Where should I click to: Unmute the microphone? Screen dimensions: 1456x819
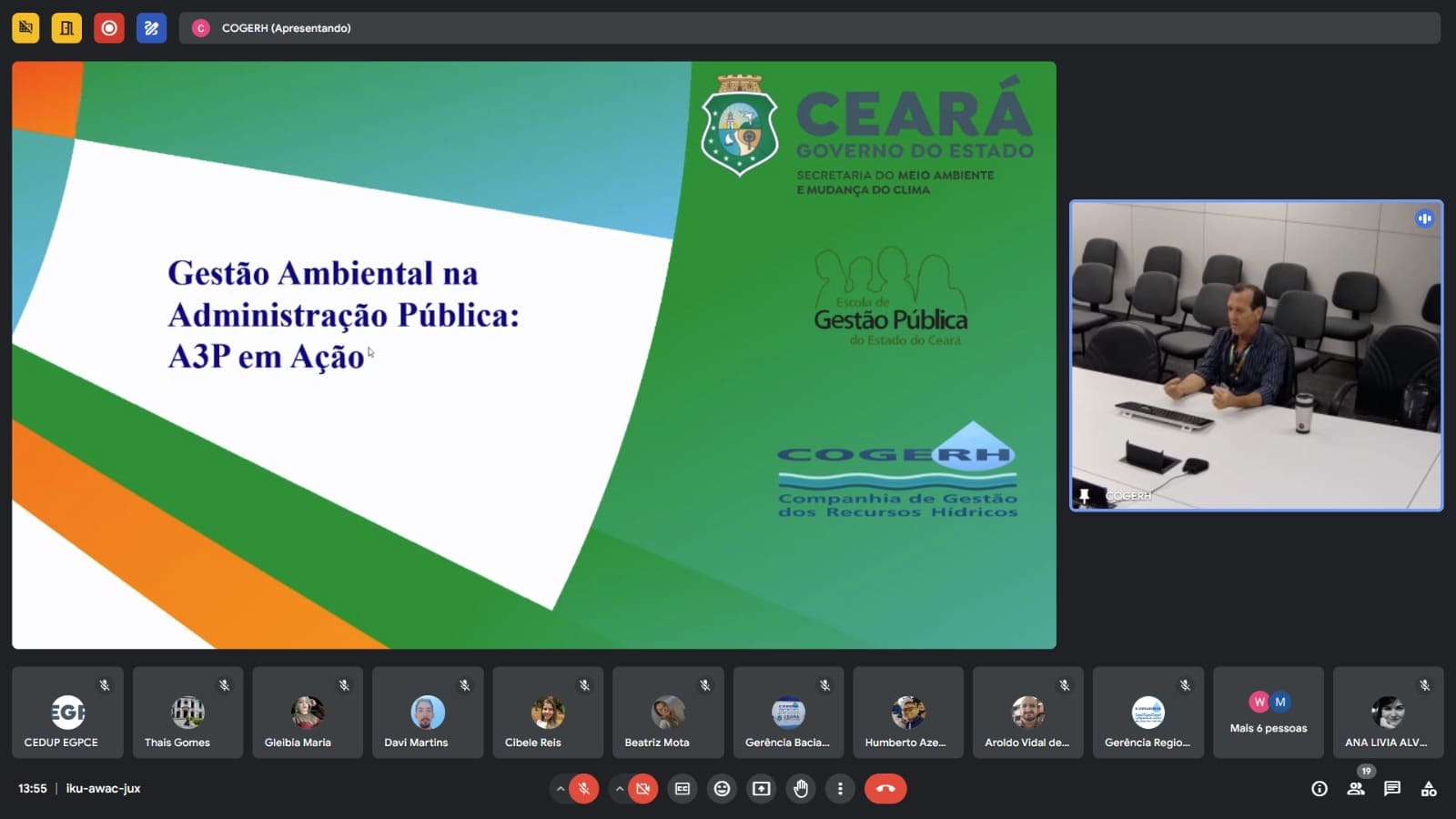click(584, 789)
